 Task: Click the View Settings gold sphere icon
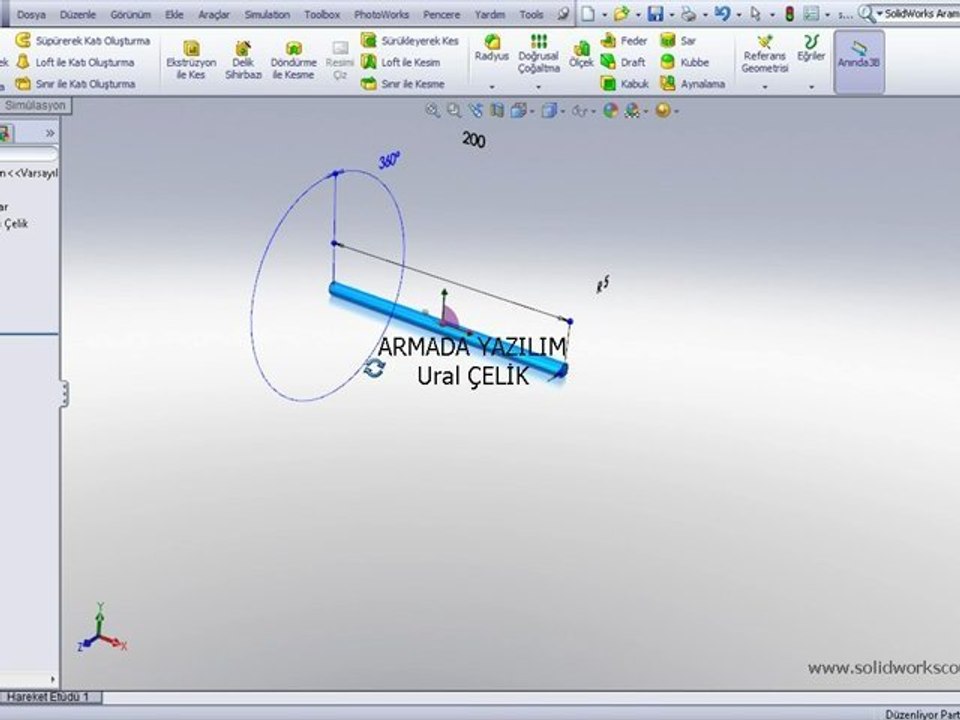662,111
